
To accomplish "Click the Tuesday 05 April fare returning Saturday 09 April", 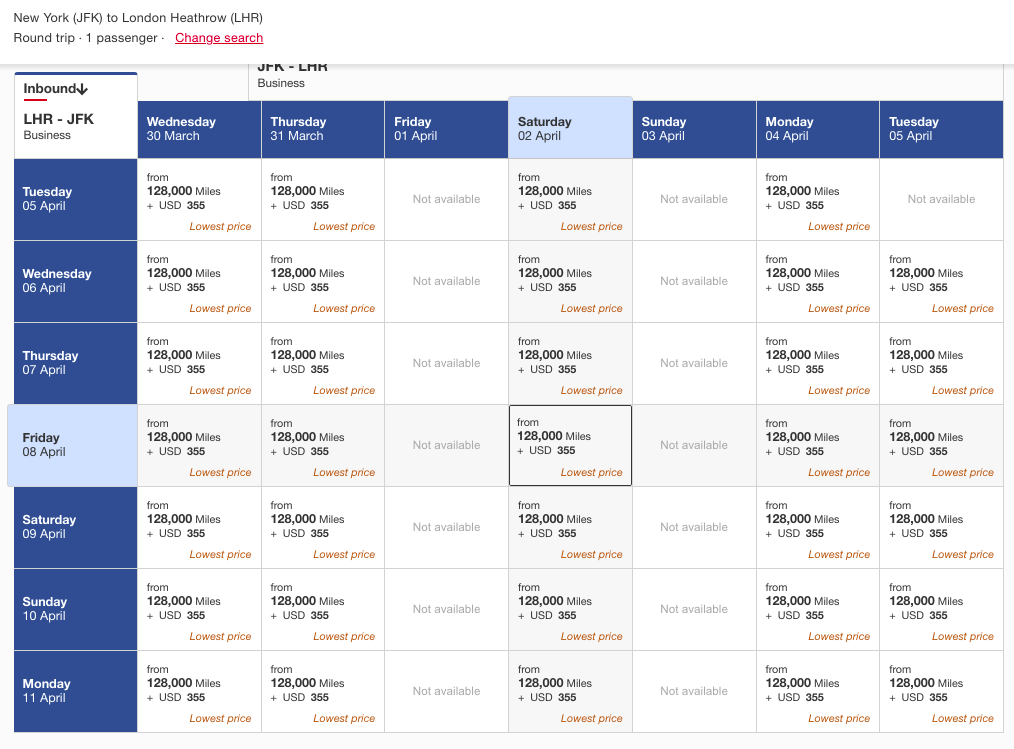I will 941,526.
